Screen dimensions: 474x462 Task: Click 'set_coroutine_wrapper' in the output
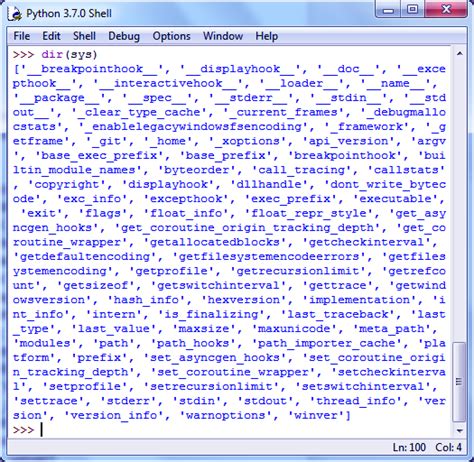[x=233, y=372]
